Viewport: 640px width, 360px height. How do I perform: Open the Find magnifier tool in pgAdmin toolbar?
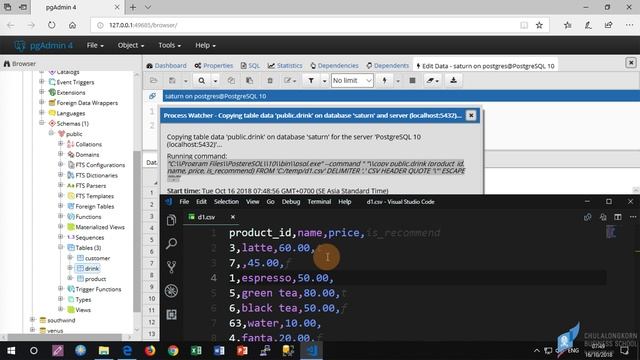pyautogui.click(x=202, y=80)
